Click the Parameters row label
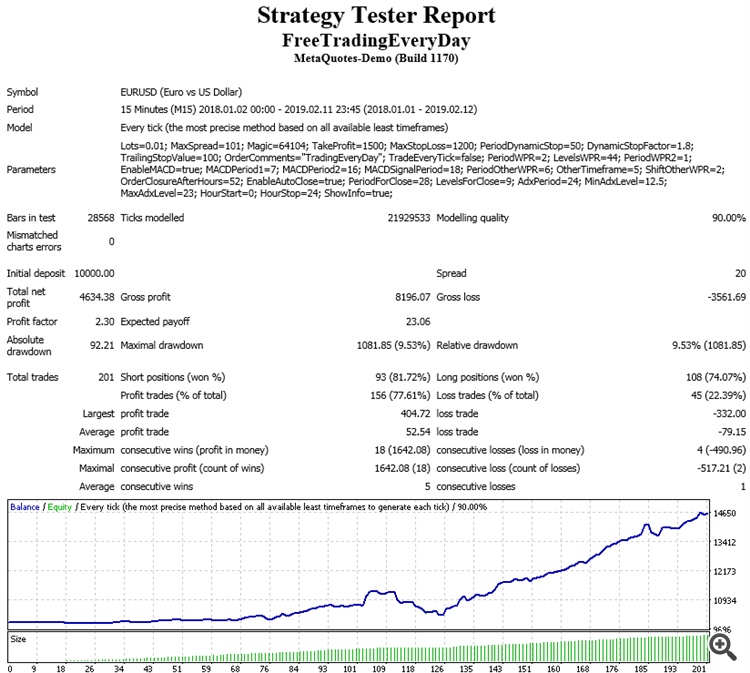750x673 pixels. (31, 170)
